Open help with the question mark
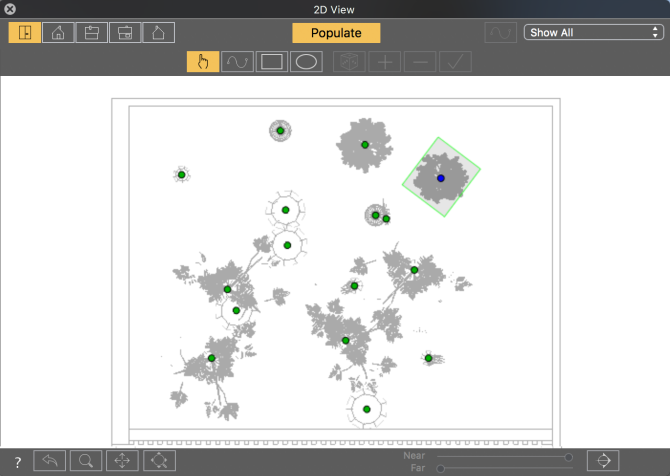Viewport: 670px width, 476px height. pyautogui.click(x=18, y=462)
